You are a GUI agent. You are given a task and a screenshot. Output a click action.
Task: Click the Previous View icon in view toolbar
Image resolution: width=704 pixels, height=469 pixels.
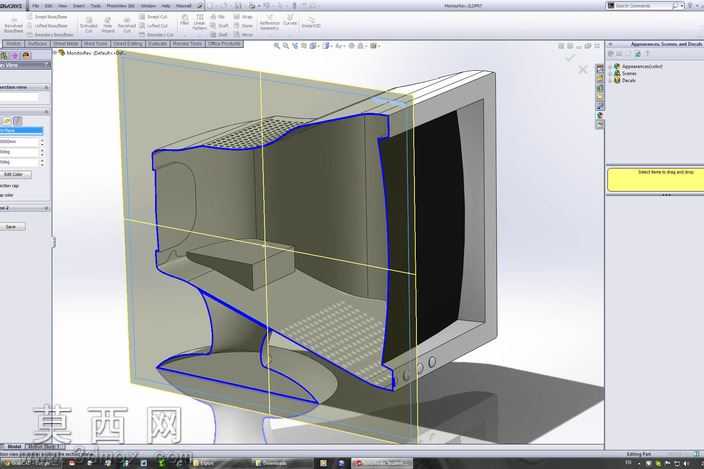click(295, 46)
